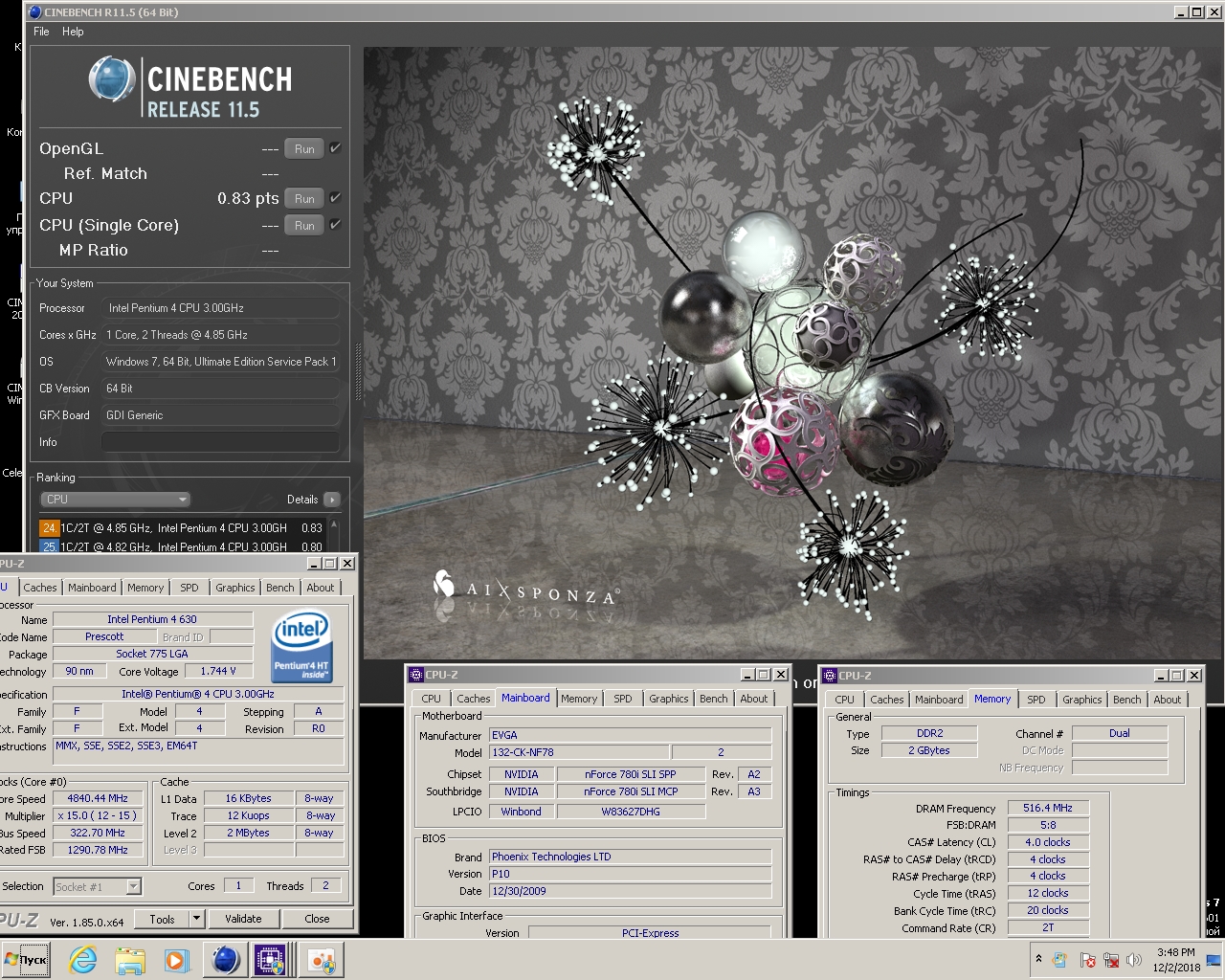The width and height of the screenshot is (1225, 980).
Task: Switch to Mainboard tab in left CPU-Z window
Action: click(92, 588)
